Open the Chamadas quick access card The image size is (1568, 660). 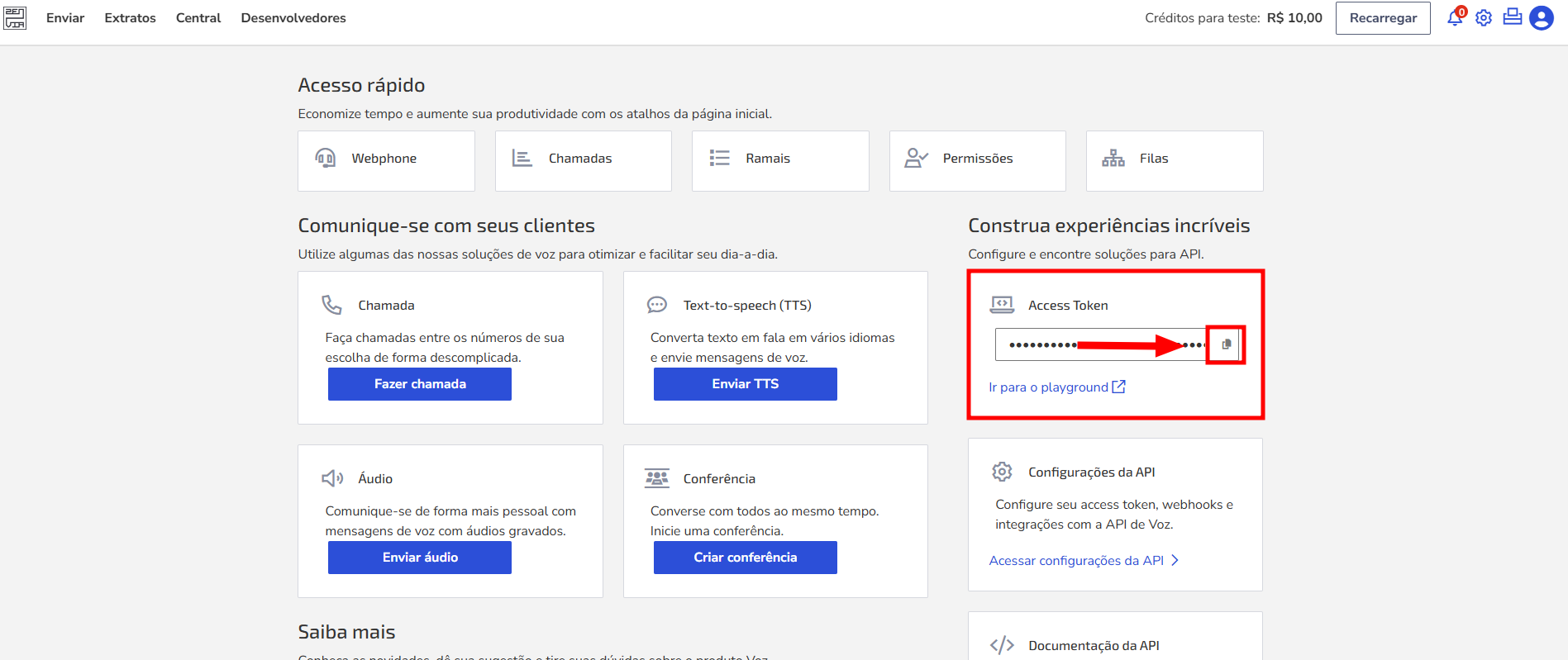[583, 160]
